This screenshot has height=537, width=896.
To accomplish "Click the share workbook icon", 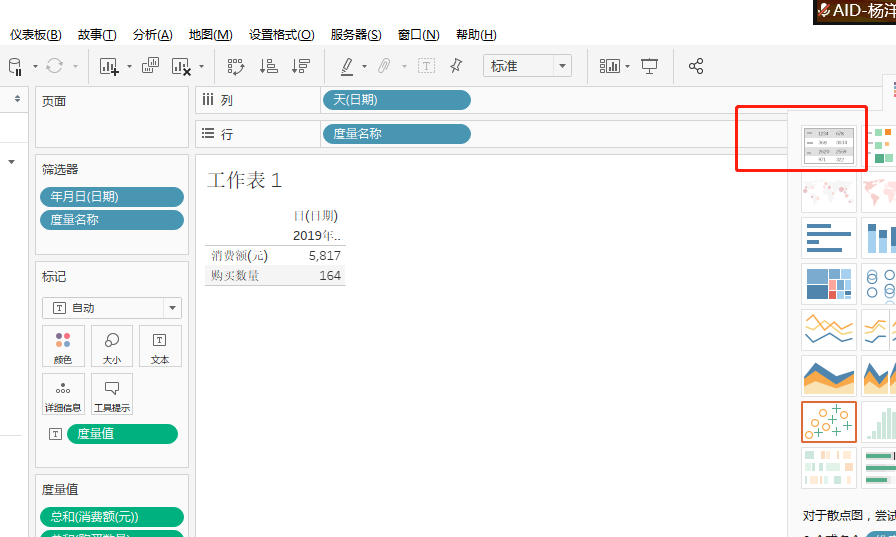I will pos(696,66).
